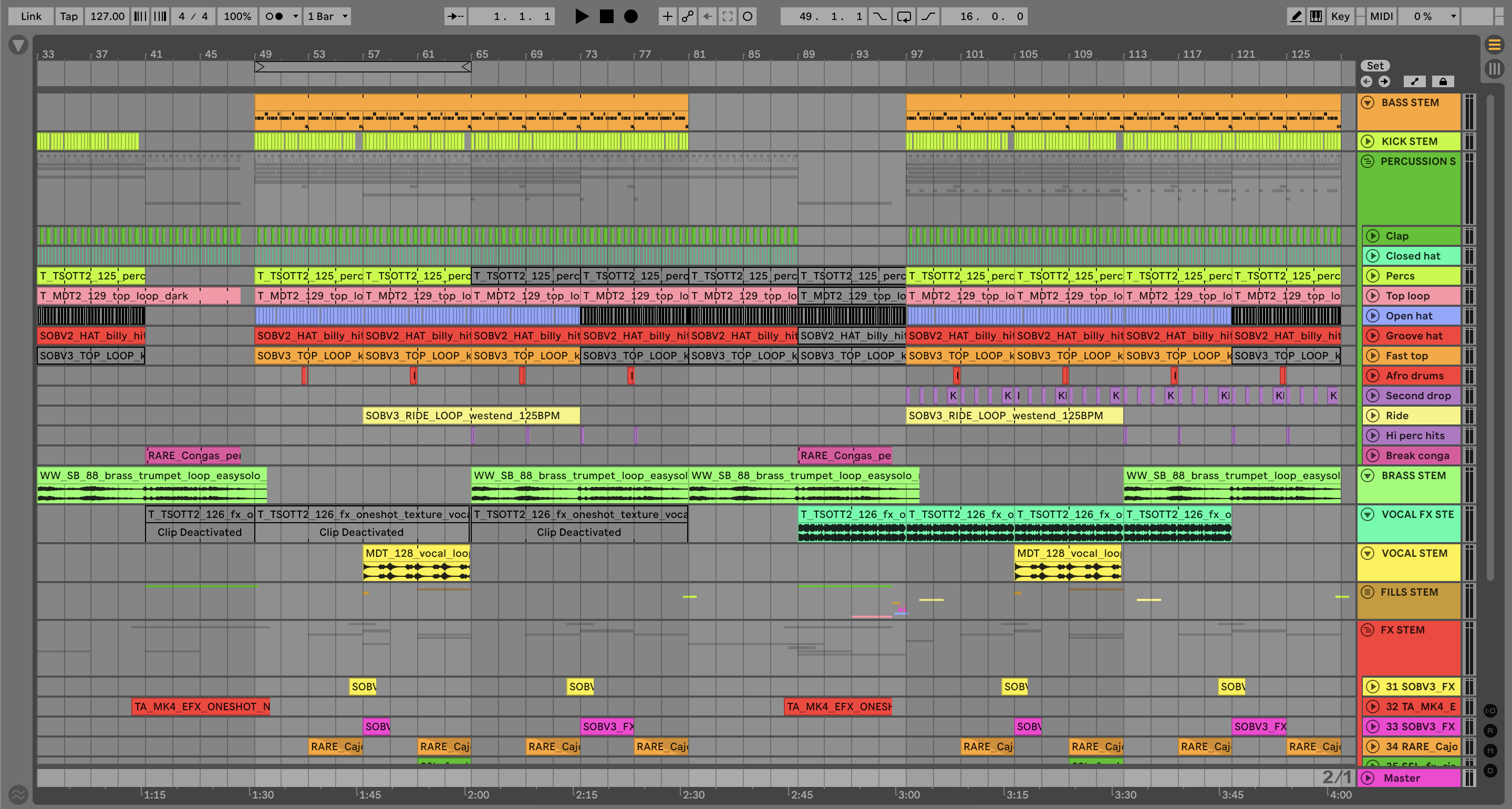Switch to Session View with the vertical-bars icon
This screenshot has width=1512, height=809.
pyautogui.click(x=1494, y=69)
